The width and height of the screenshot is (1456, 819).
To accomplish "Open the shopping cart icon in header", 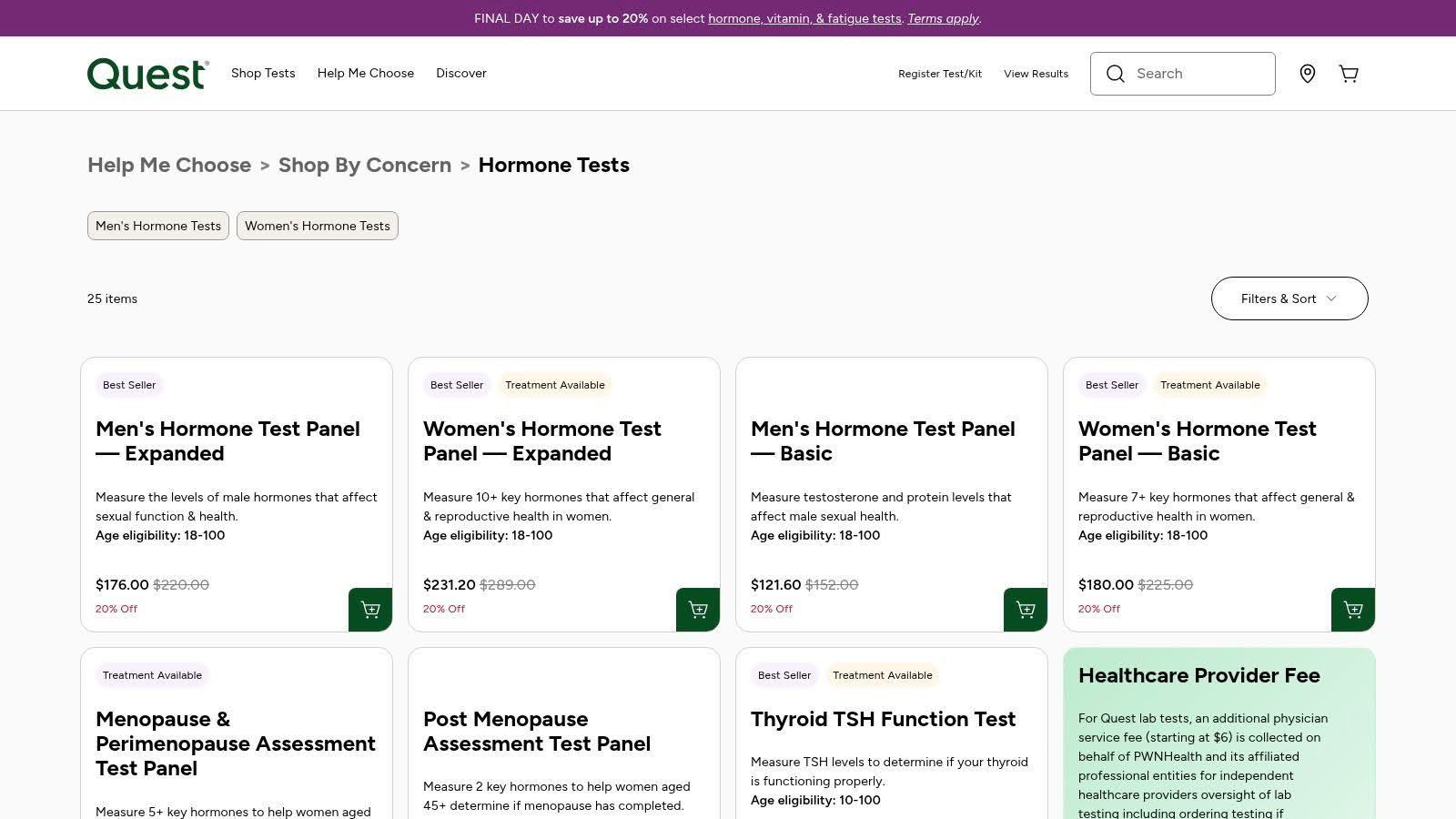I will click(x=1349, y=74).
